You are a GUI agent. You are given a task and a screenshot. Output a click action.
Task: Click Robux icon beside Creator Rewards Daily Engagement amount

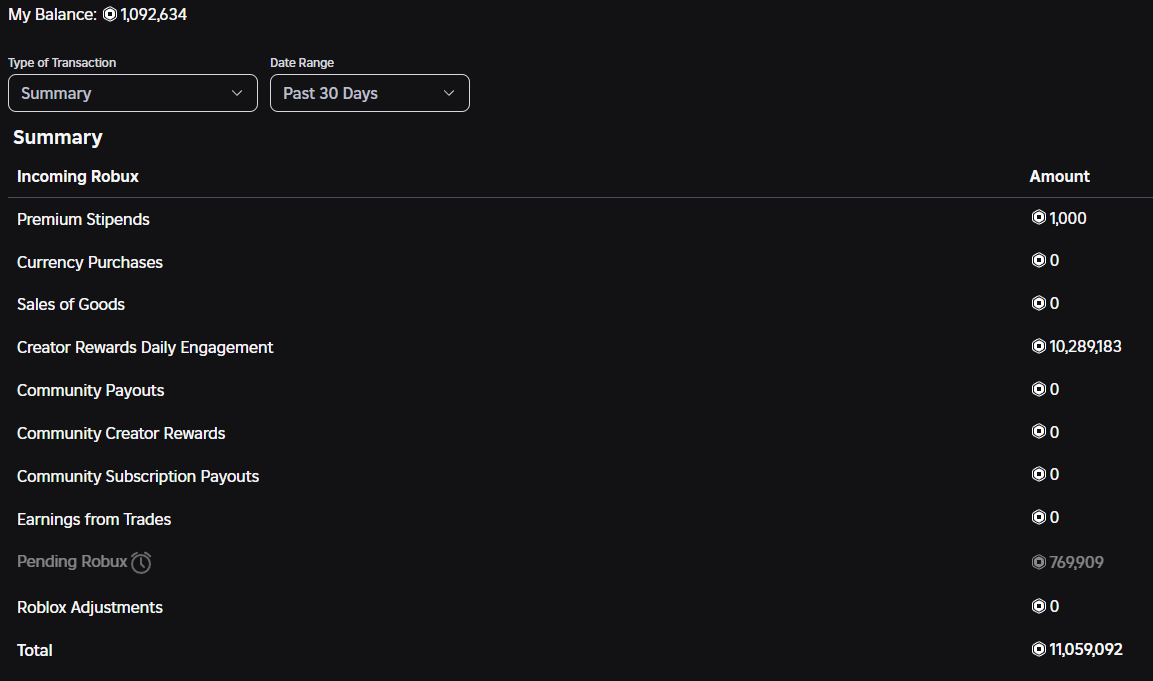[1038, 347]
